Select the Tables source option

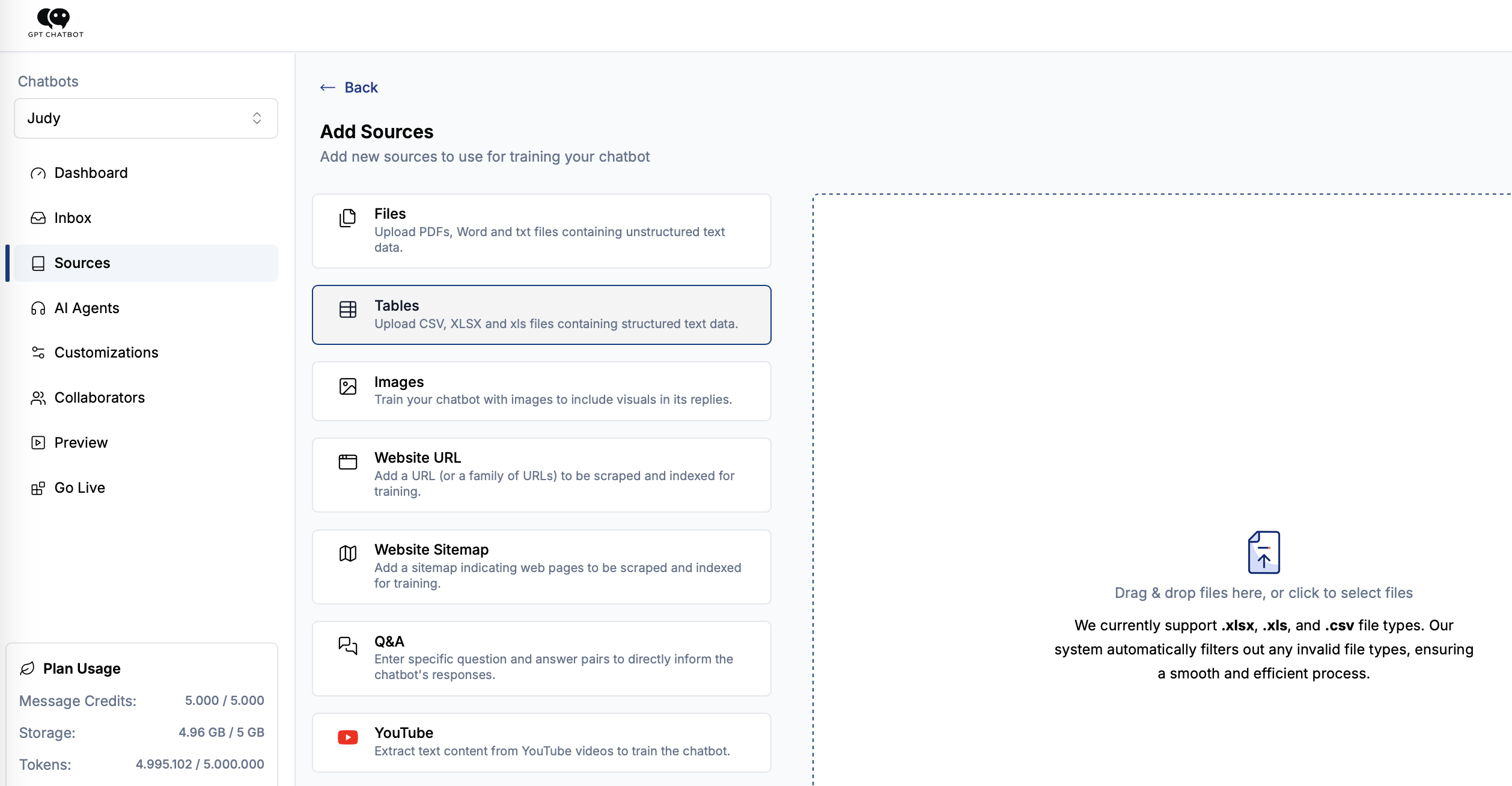pos(541,315)
